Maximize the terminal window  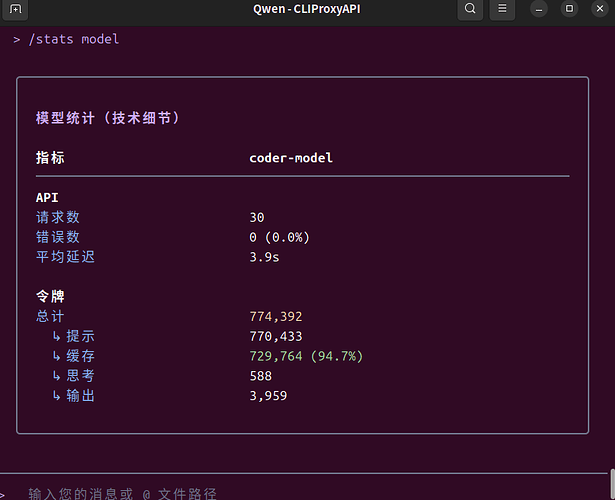click(570, 9)
